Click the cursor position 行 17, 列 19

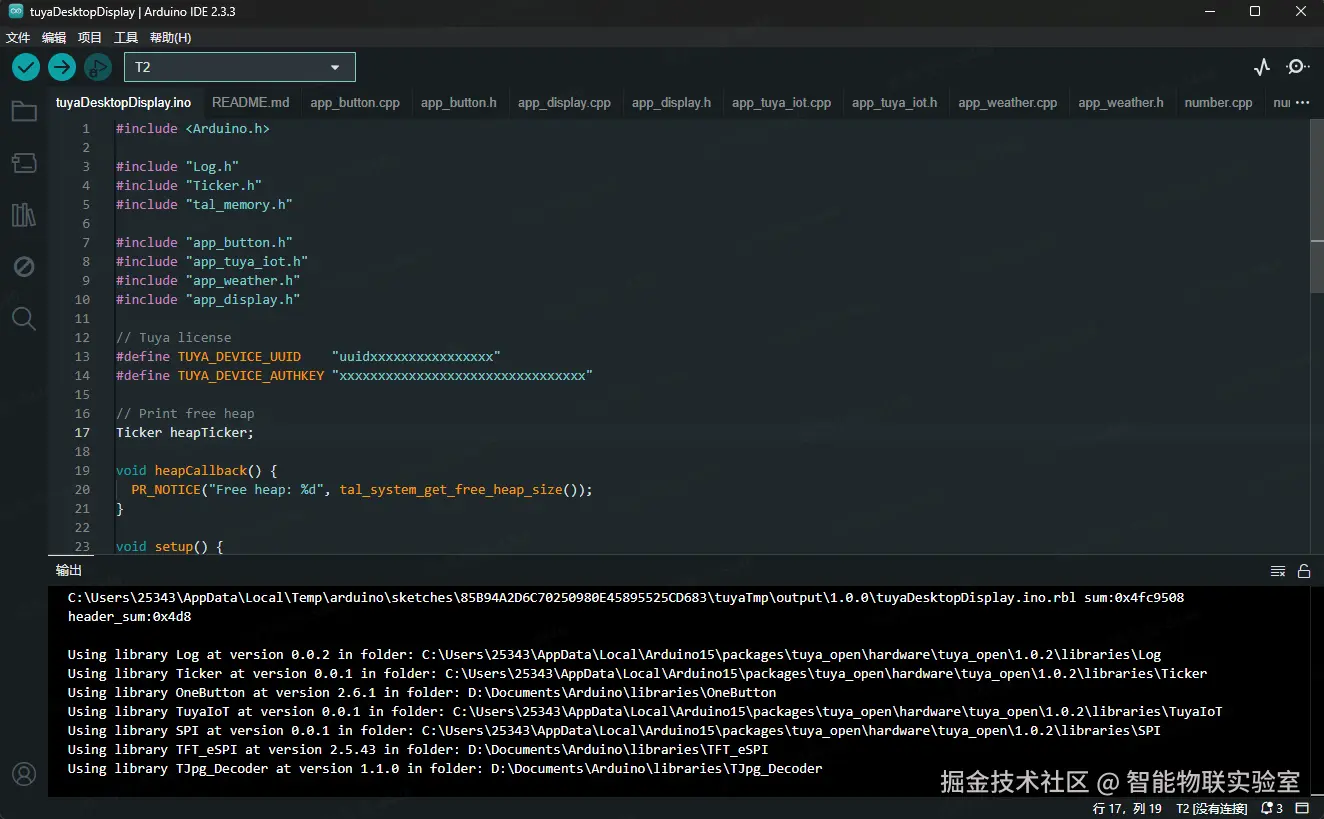tap(1127, 808)
